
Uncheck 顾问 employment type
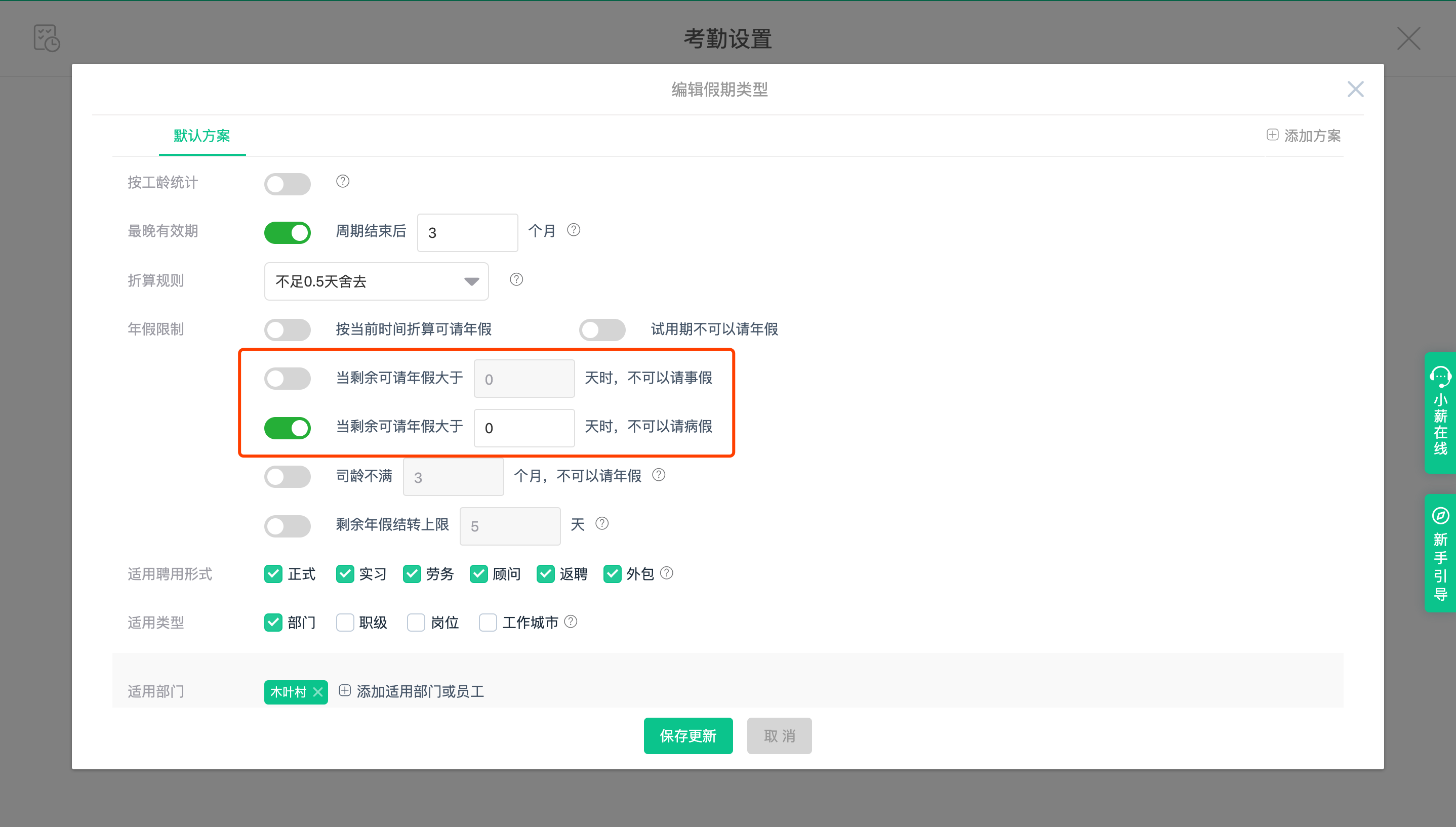coord(479,574)
